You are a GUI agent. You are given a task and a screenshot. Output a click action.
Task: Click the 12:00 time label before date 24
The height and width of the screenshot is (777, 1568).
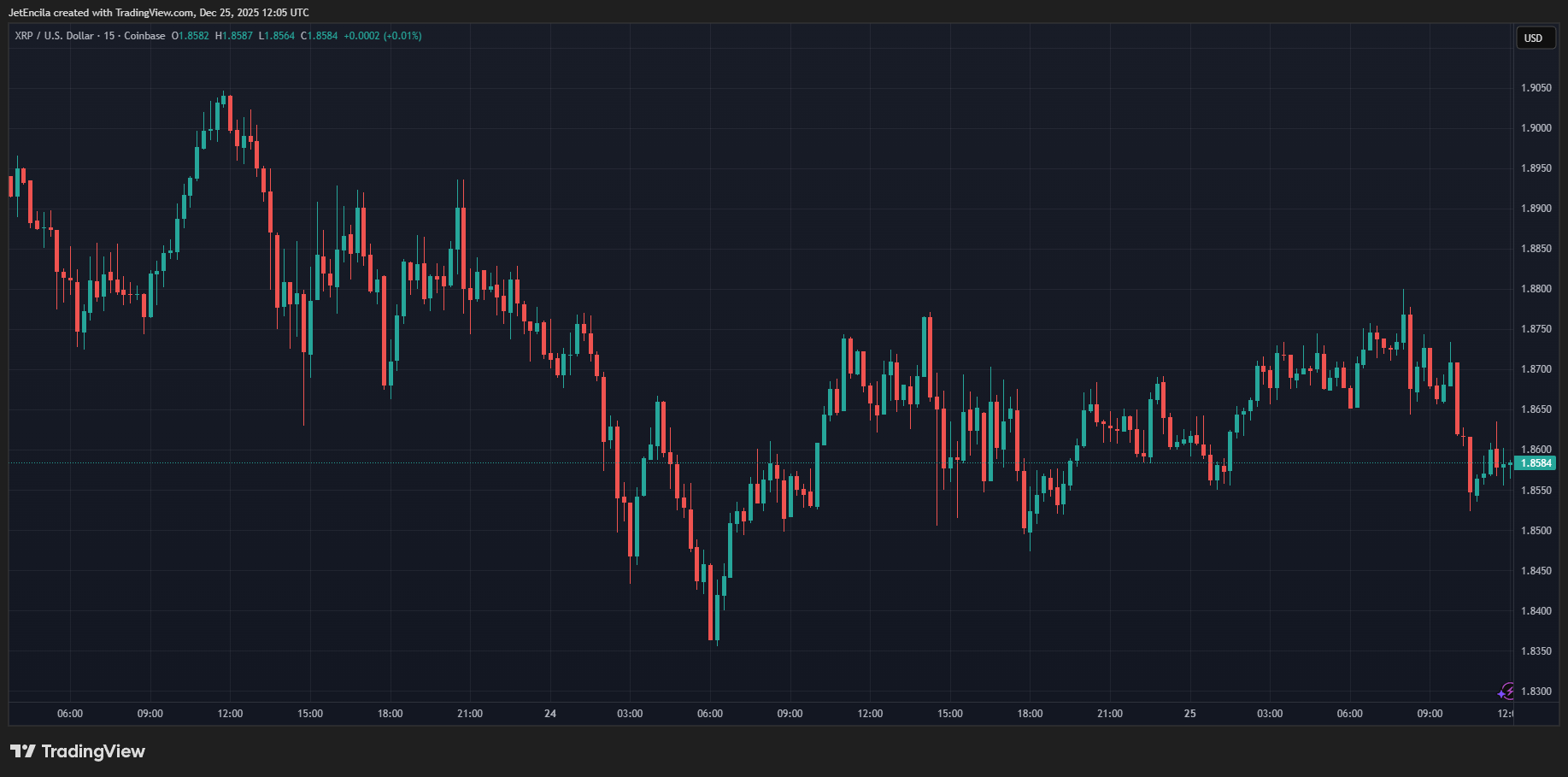(x=230, y=714)
